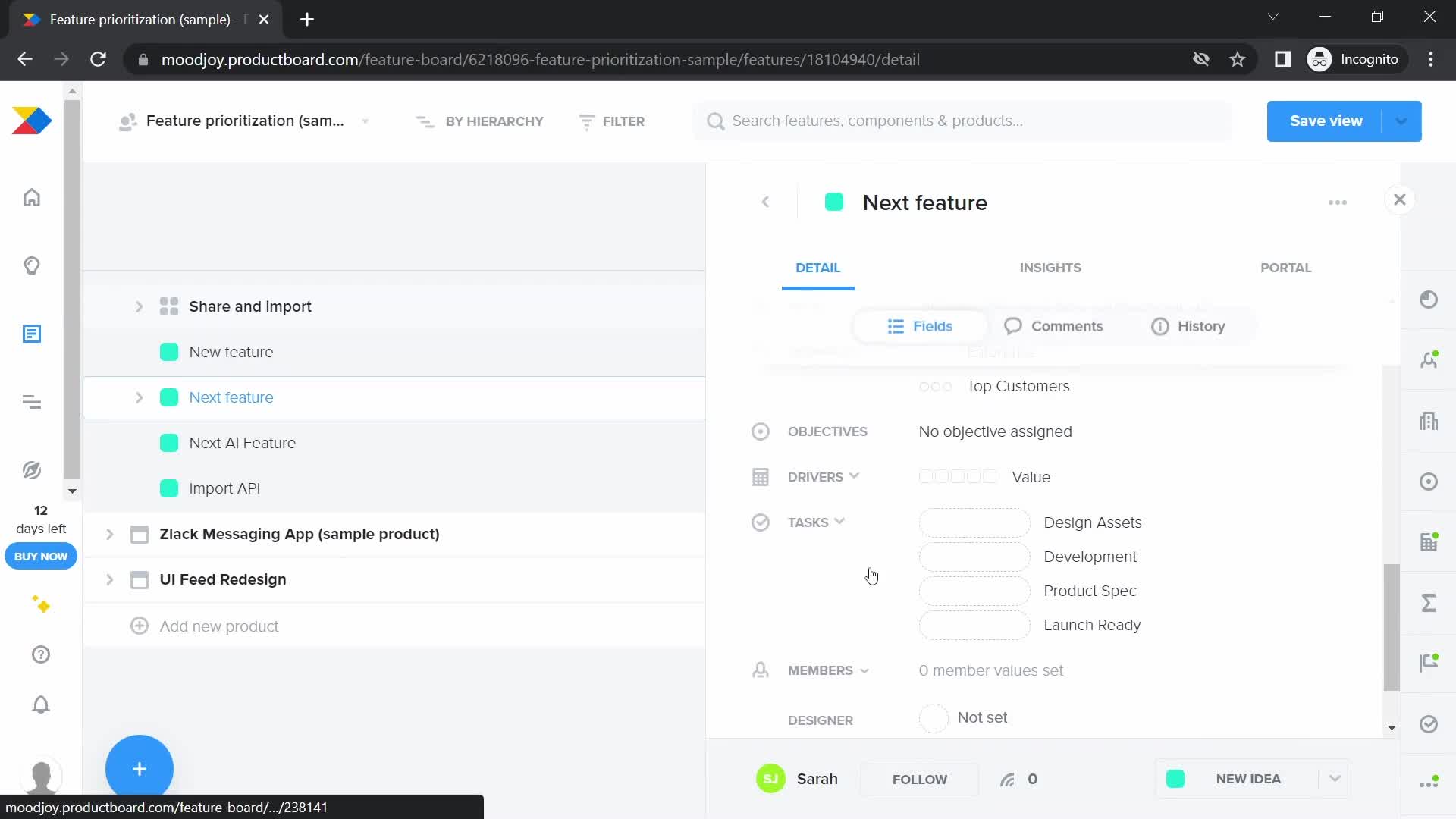Bookmark this page with the star icon
The width and height of the screenshot is (1456, 819).
tap(1238, 59)
